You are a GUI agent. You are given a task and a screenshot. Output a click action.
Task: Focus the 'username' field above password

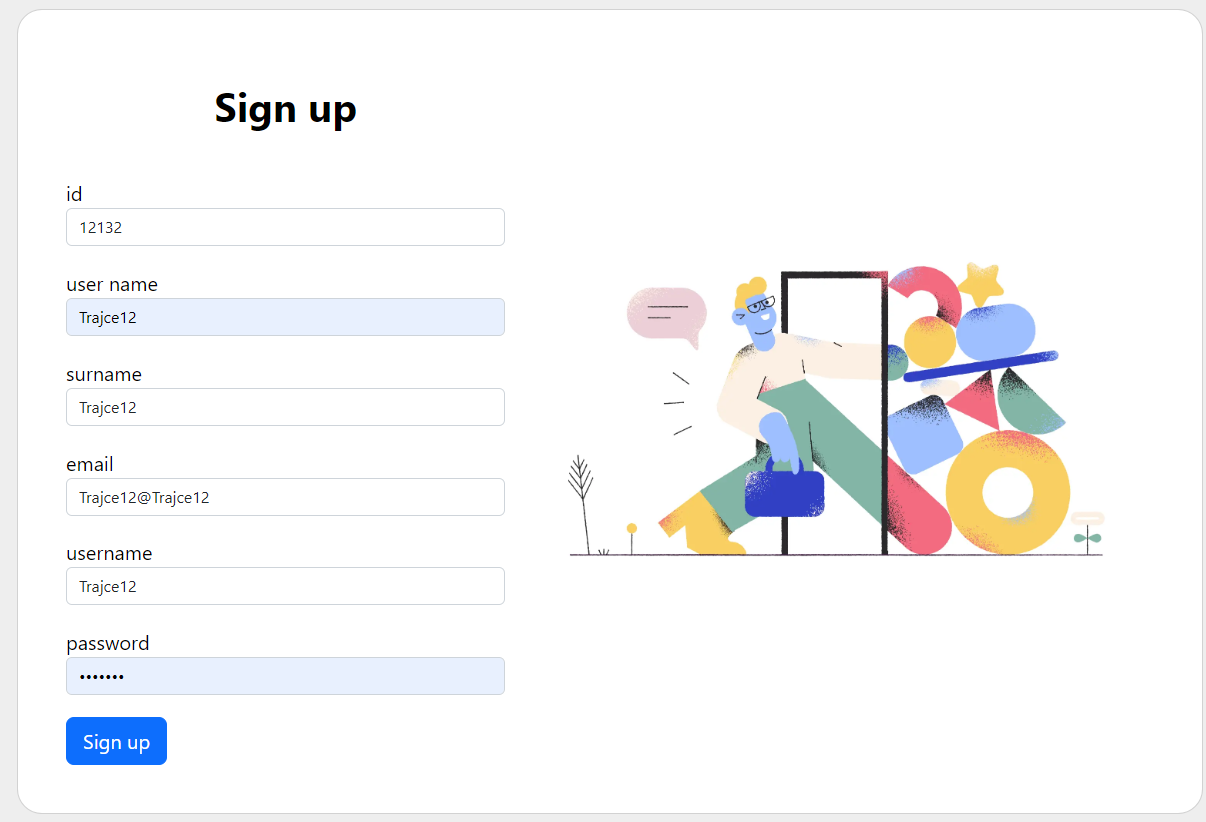(285, 586)
